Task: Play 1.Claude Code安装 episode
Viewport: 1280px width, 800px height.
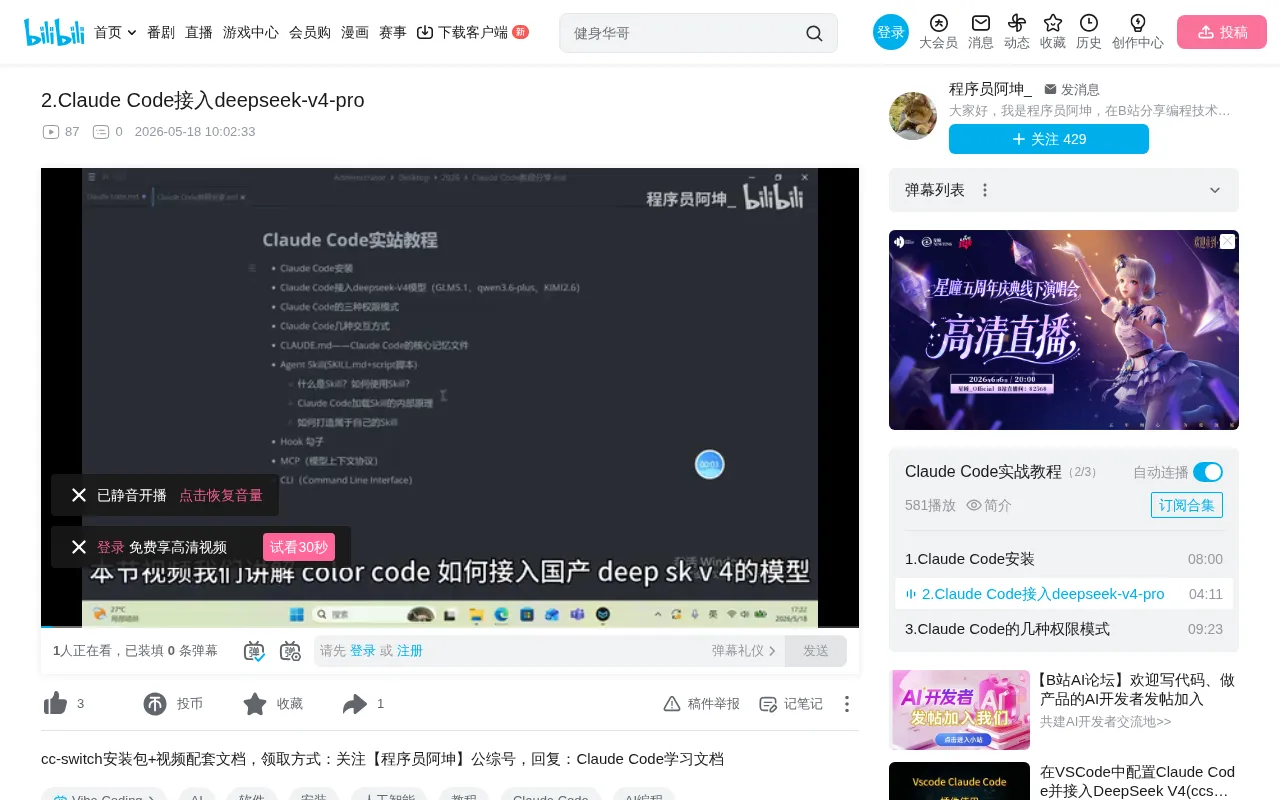Action: pyautogui.click(x=1064, y=559)
